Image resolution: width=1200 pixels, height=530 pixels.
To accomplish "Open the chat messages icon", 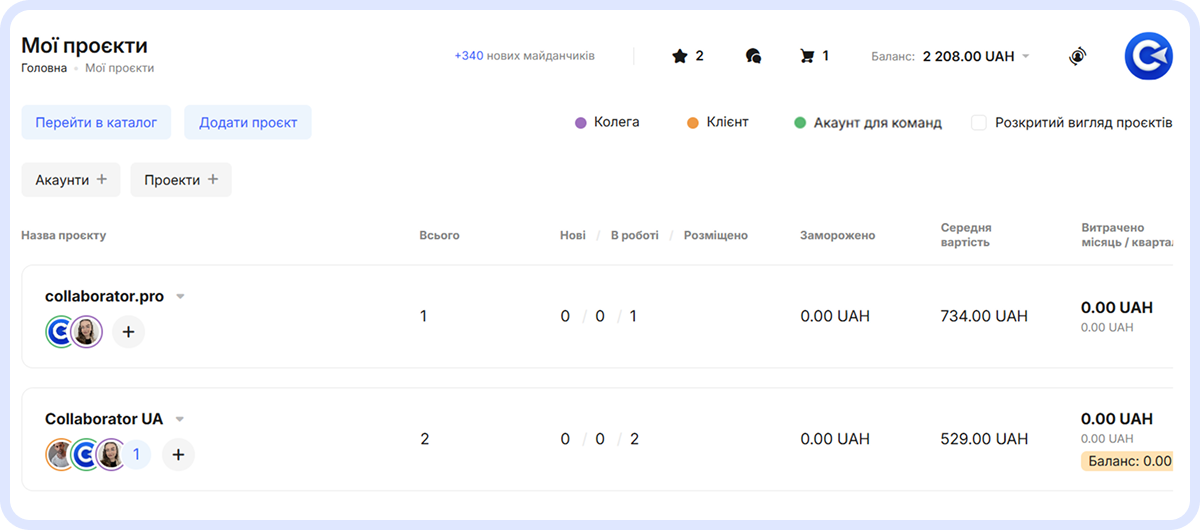I will click(754, 56).
